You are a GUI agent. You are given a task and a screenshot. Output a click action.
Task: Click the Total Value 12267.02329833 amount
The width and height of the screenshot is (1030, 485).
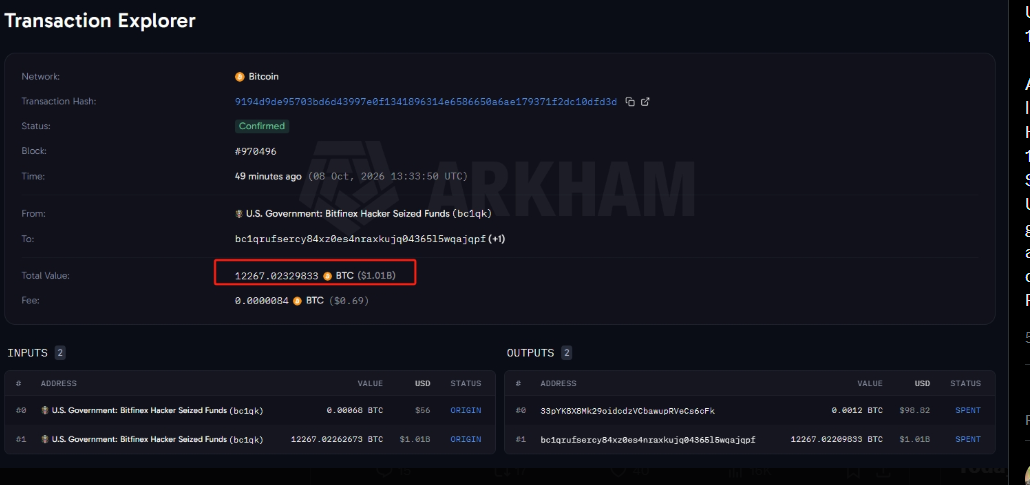277,276
